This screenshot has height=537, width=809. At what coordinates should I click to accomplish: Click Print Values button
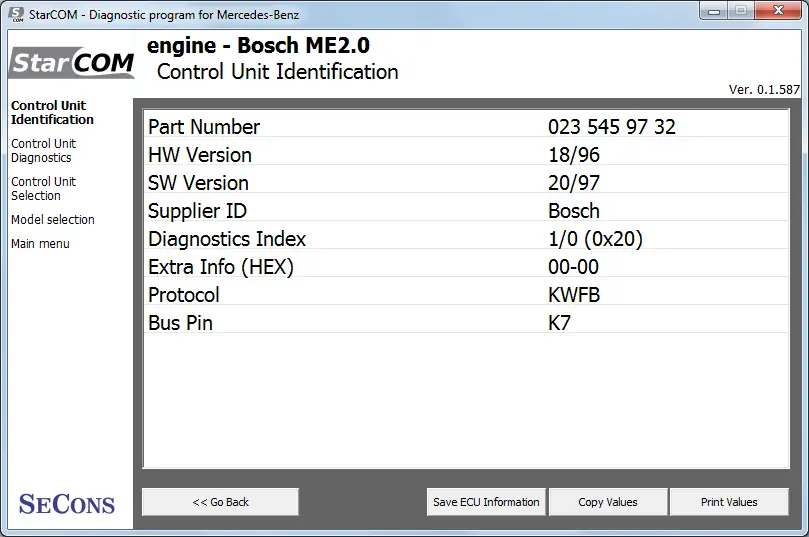coord(729,502)
